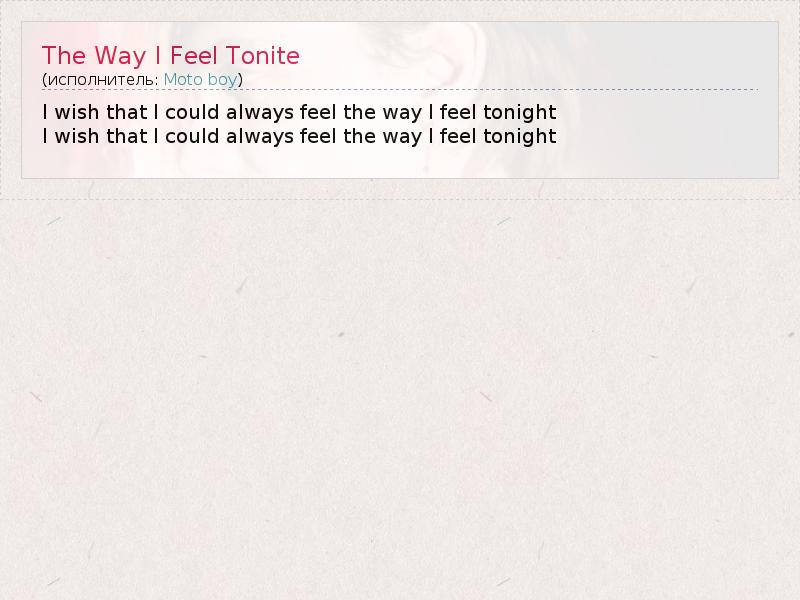
Task: Click the word could in the first lyric line
Action: pos(191,111)
